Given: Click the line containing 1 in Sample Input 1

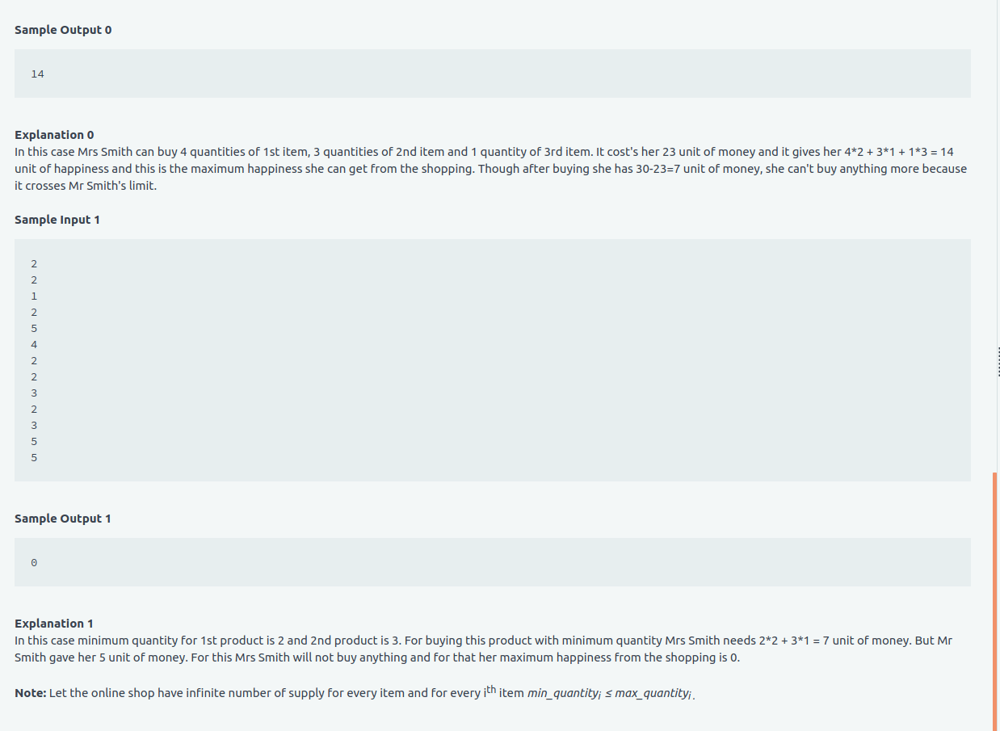Looking at the screenshot, I should click(x=34, y=297).
